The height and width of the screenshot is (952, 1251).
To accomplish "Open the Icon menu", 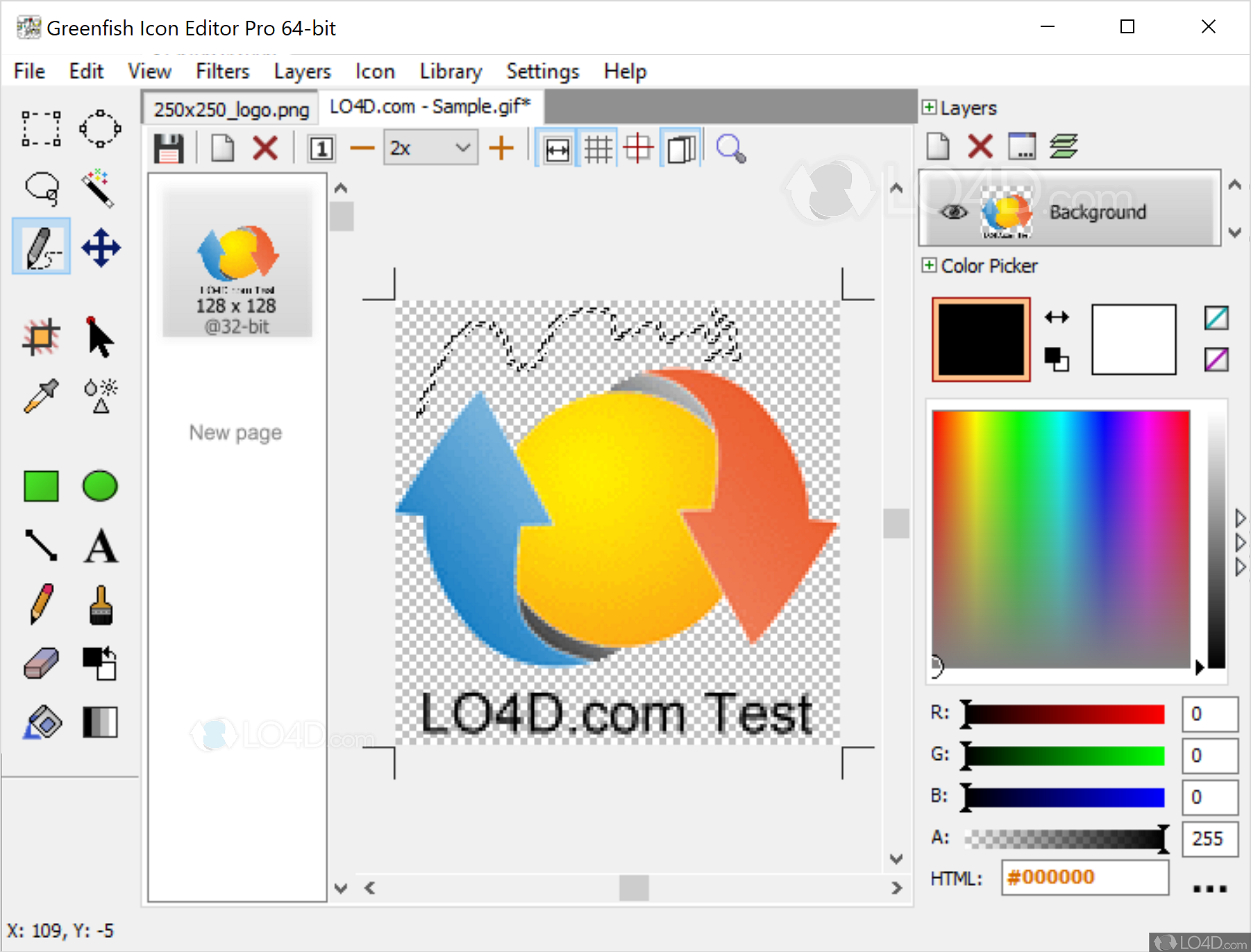I will coord(375,71).
